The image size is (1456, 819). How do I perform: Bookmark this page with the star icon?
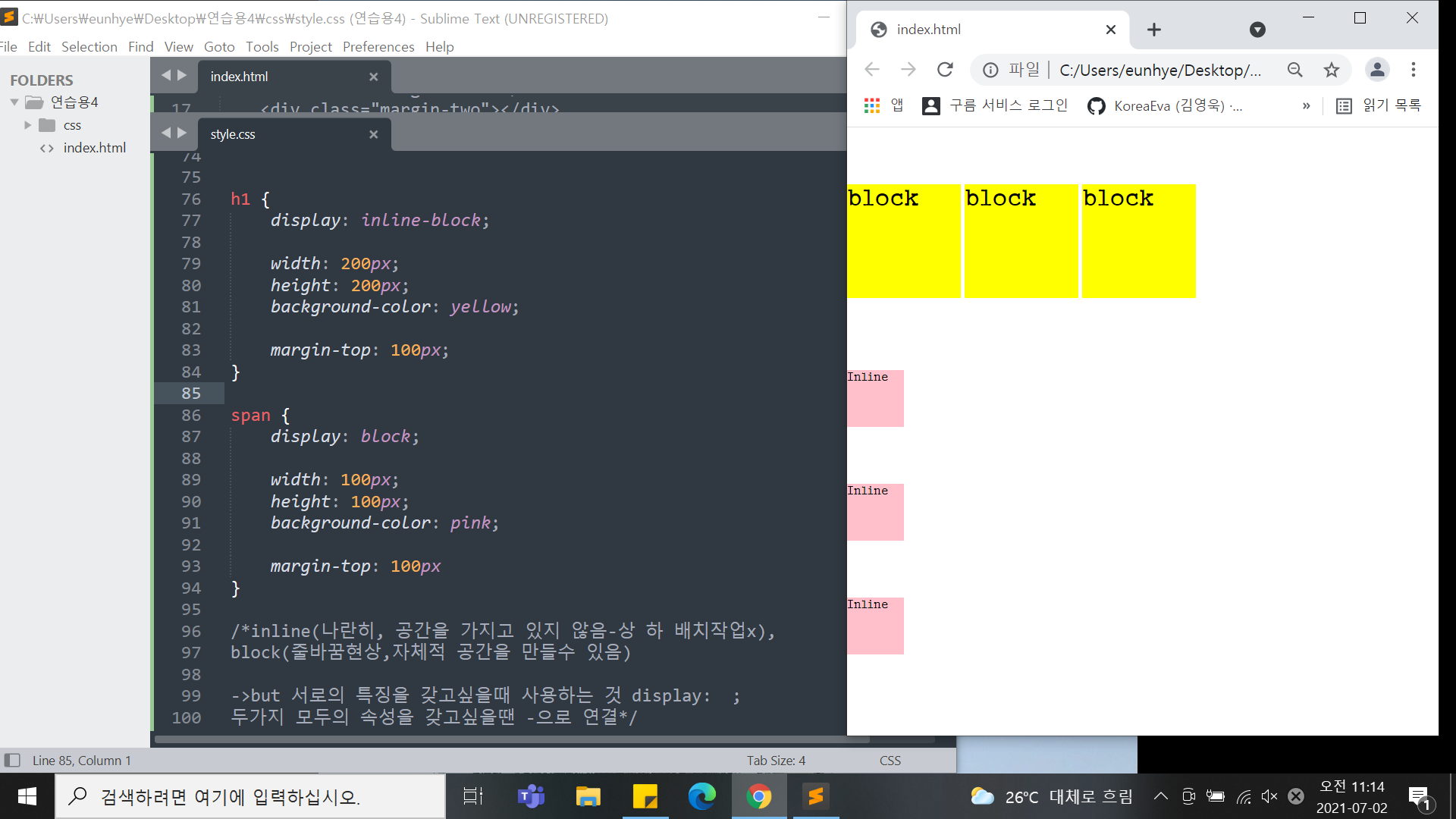[x=1332, y=70]
